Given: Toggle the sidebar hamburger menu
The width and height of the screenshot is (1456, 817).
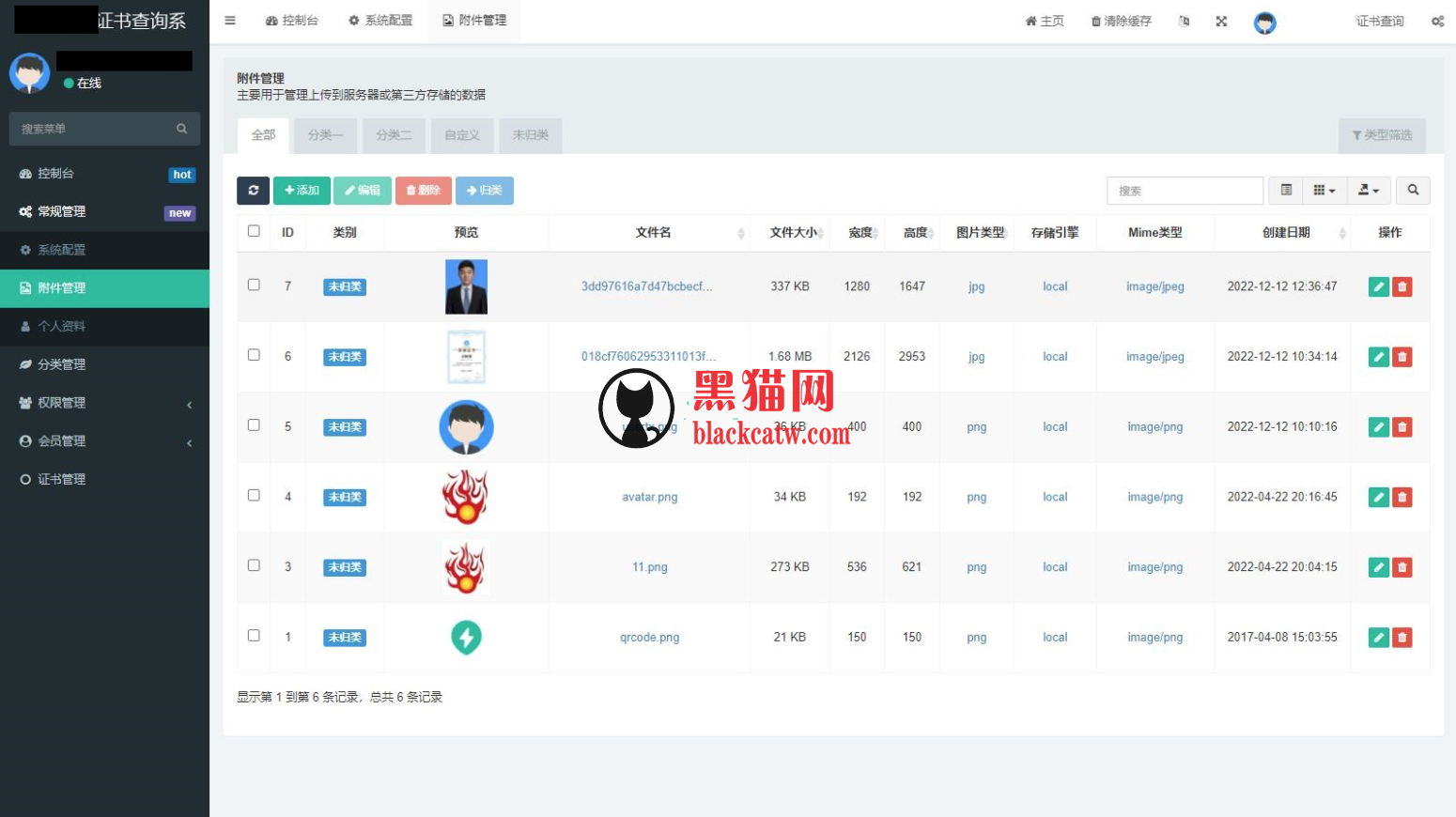Looking at the screenshot, I should [x=230, y=21].
